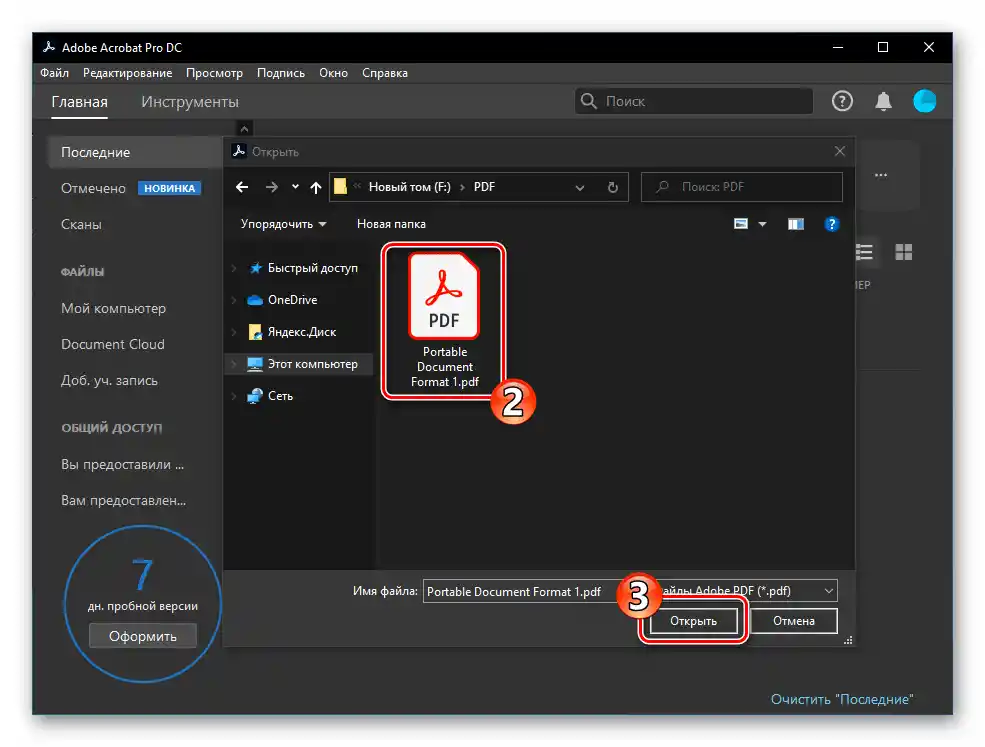Viewport: 985px width, 747px height.
Task: Select Отмечено in the sidebar
Action: 93,188
